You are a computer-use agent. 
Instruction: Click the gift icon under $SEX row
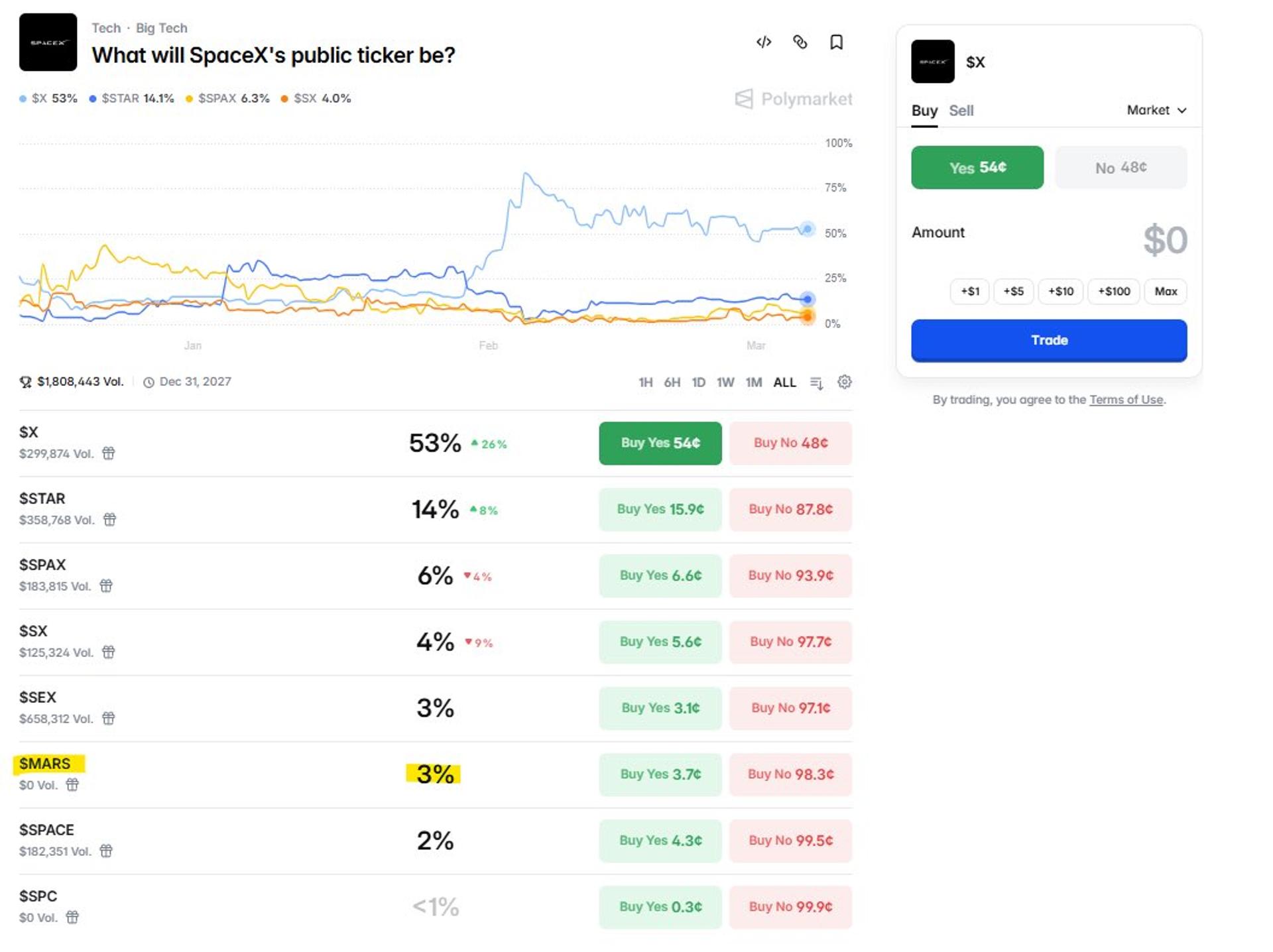(x=109, y=719)
